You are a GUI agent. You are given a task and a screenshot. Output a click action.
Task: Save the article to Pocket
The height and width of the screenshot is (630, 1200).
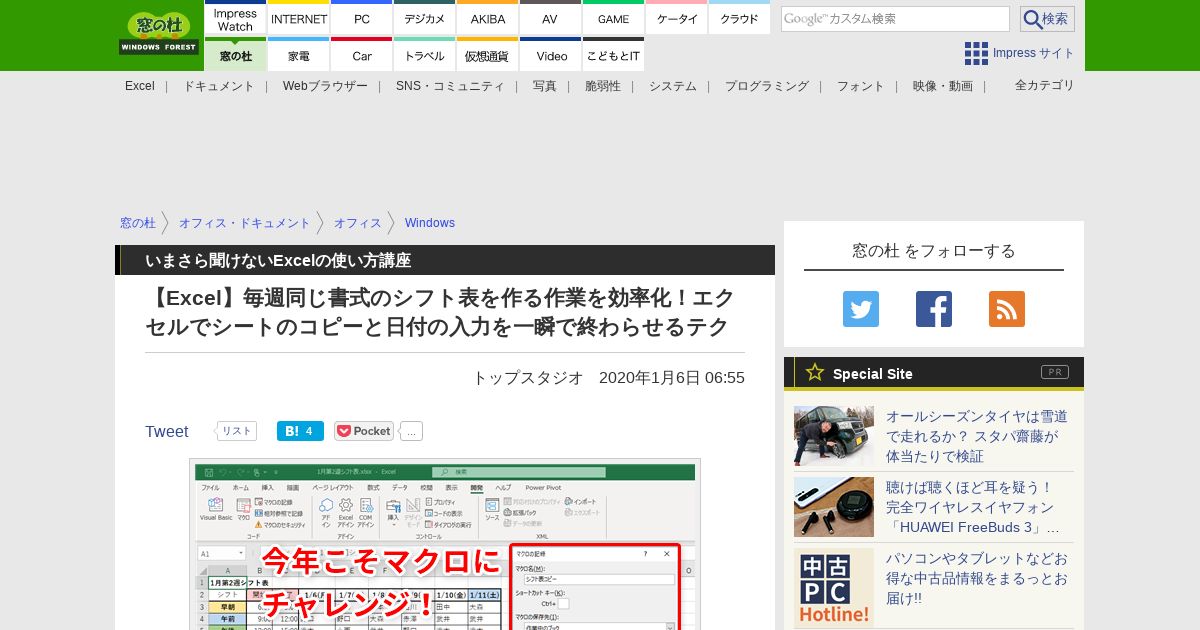[364, 431]
